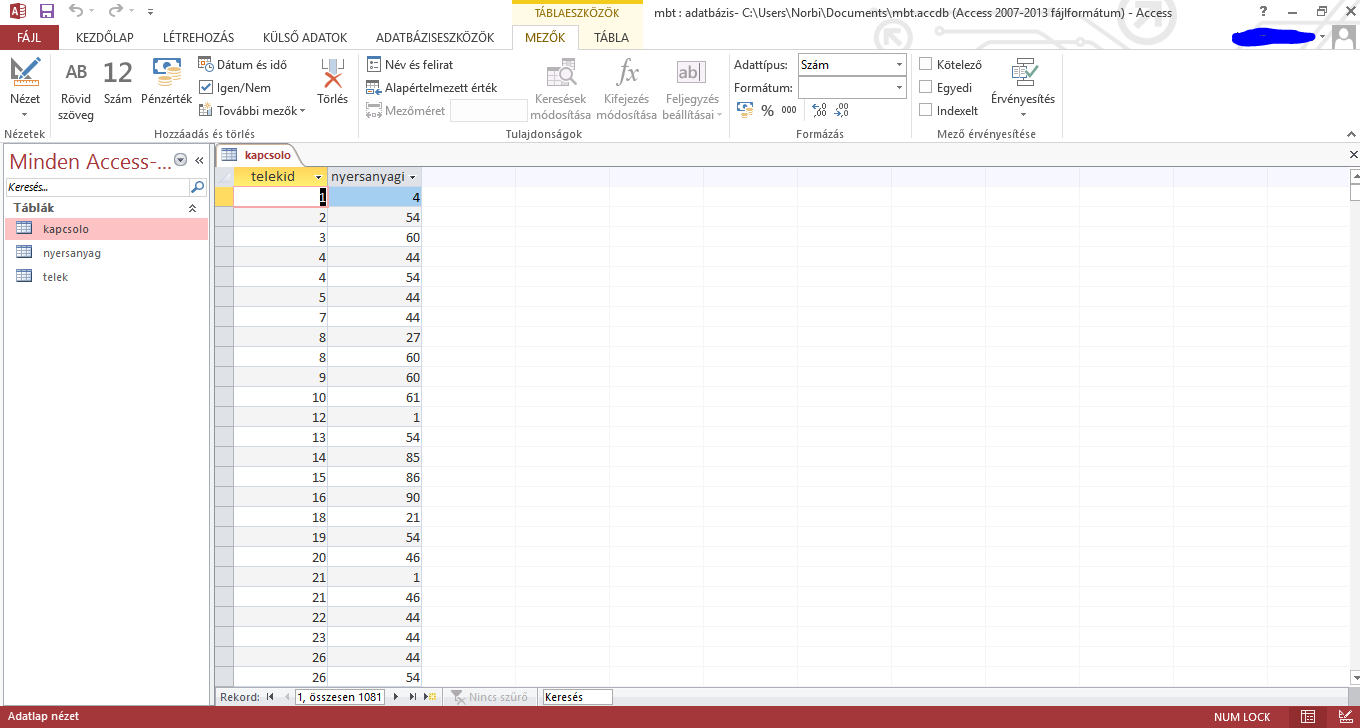The height and width of the screenshot is (728, 1360).
Task: Click the Keresés search box in record bar
Action: [577, 697]
